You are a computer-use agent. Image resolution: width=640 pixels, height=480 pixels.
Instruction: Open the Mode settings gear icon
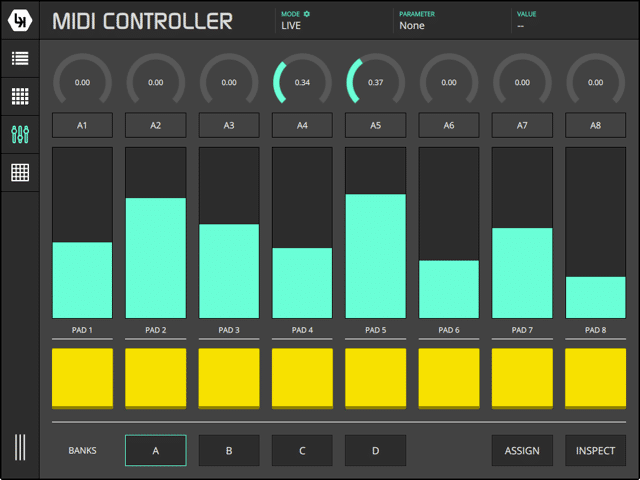click(x=307, y=14)
